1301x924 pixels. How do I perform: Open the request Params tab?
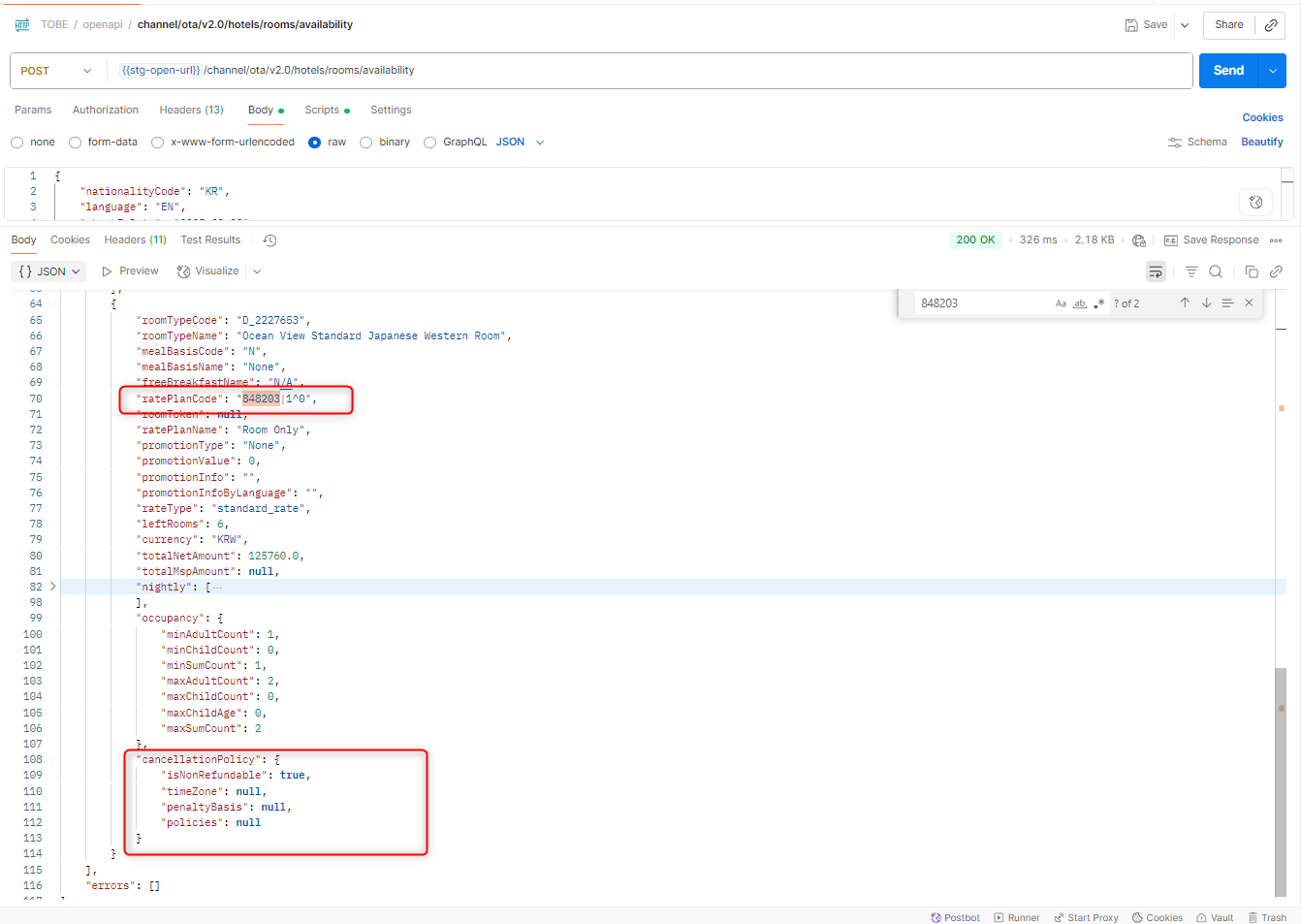point(33,111)
